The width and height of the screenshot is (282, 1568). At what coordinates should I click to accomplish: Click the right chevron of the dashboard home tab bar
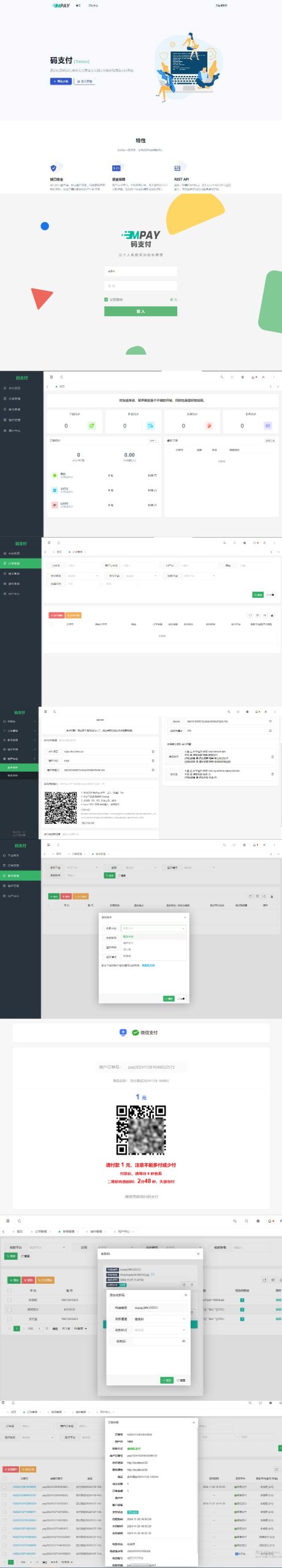(270, 386)
